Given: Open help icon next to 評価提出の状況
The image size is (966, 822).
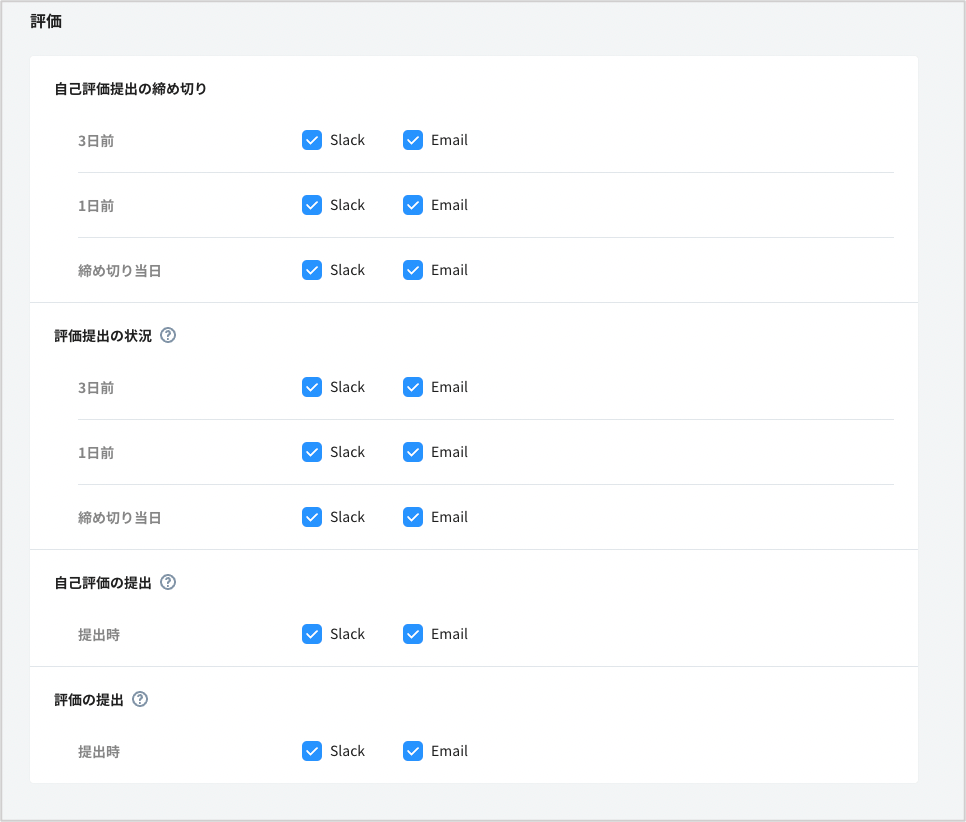Looking at the screenshot, I should pos(168,336).
